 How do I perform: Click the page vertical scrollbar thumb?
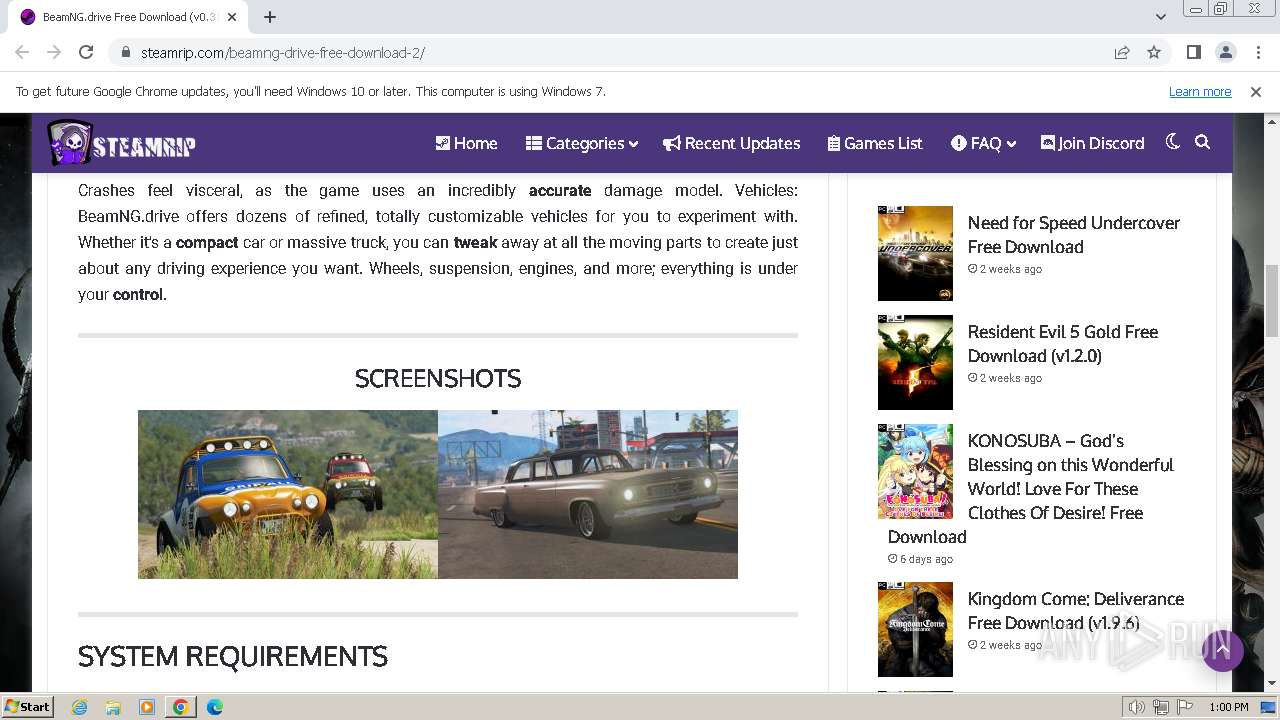(x=1272, y=300)
